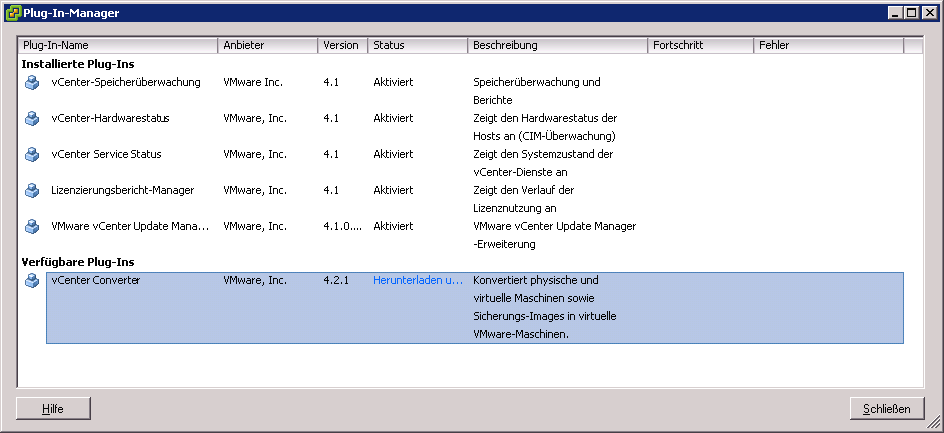Click the Fehler column header
This screenshot has height=433, width=944.
[x=828, y=46]
